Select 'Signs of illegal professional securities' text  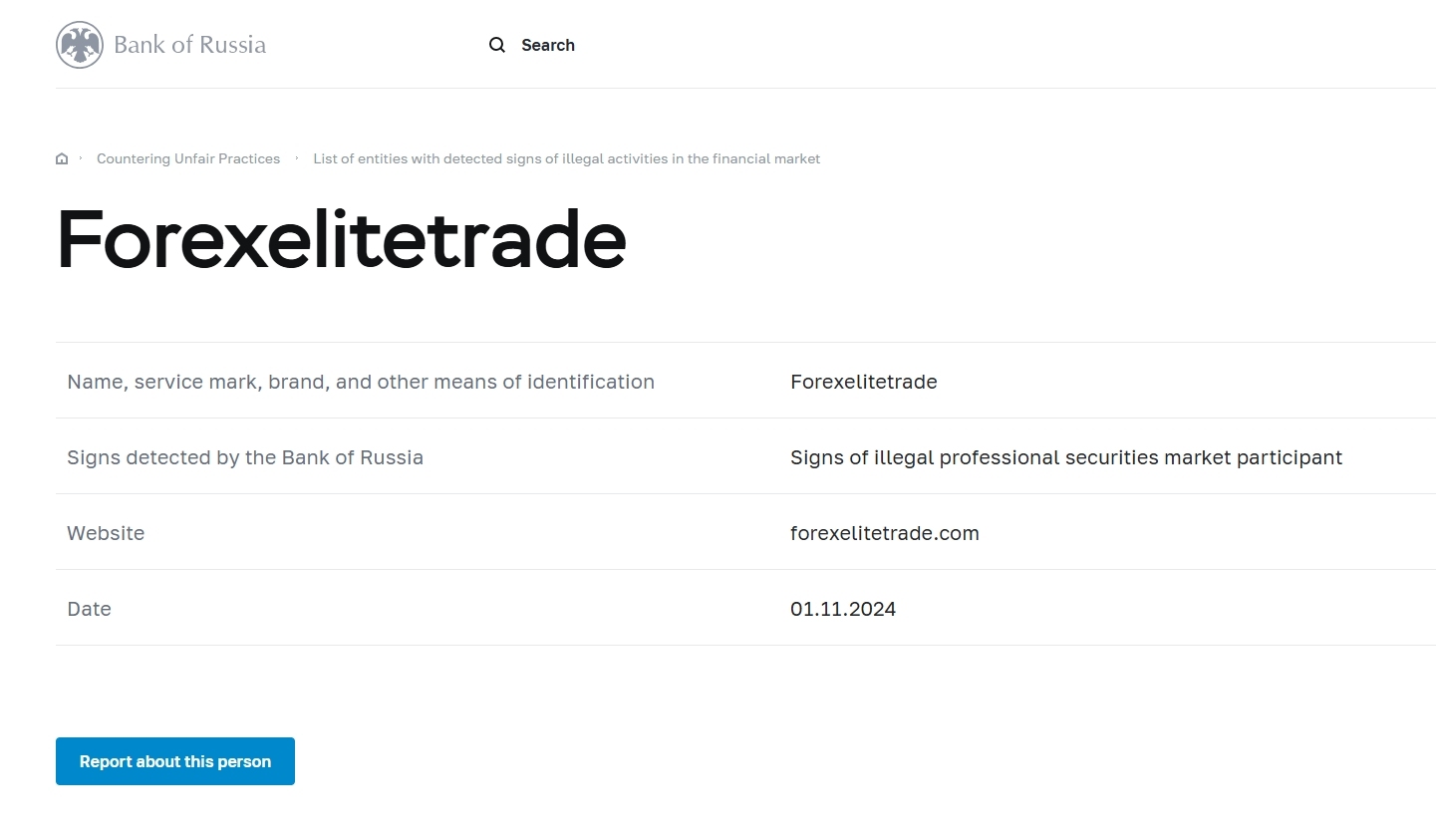1065,457
